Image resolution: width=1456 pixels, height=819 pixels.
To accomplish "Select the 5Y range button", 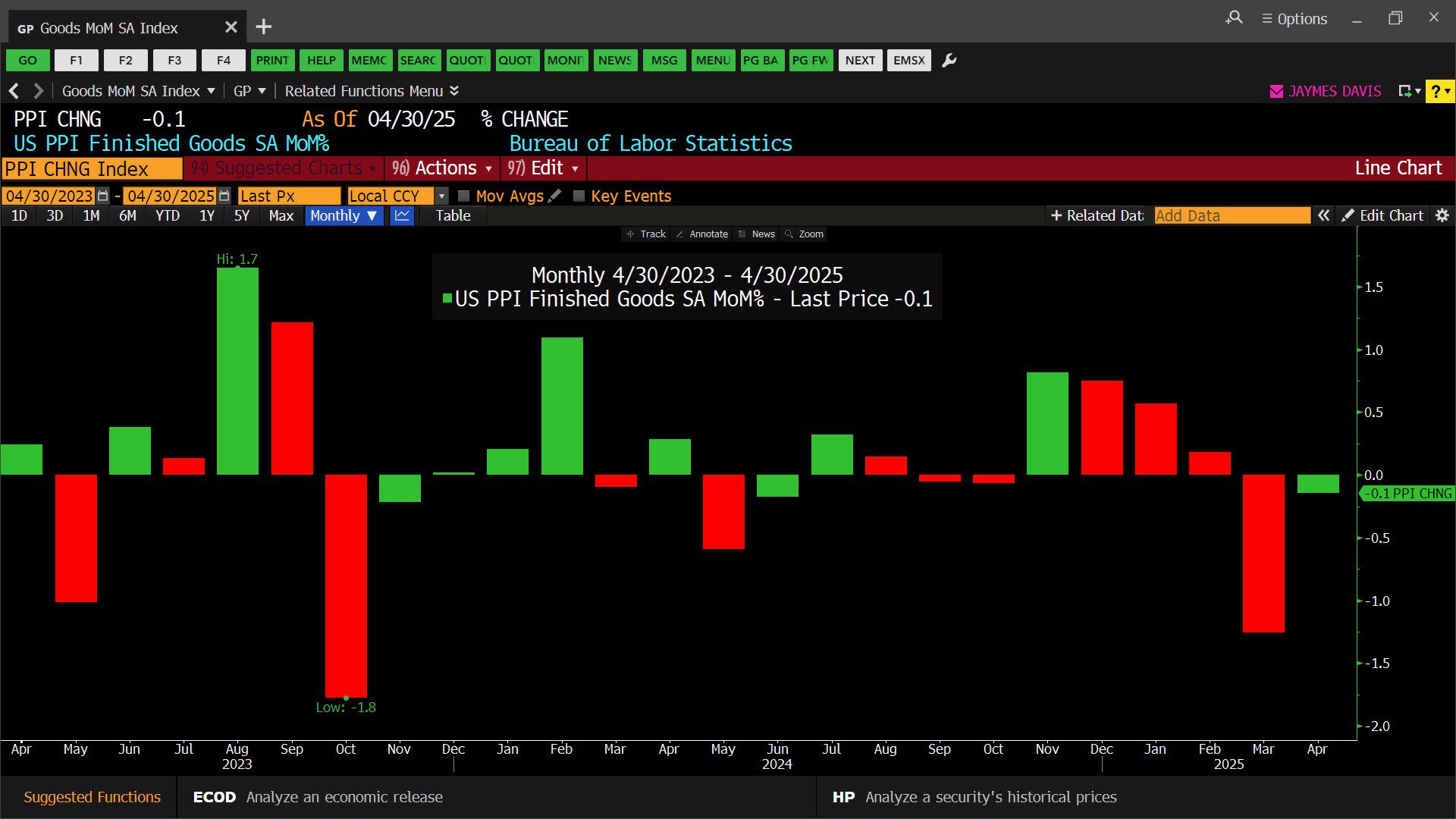I will (241, 216).
